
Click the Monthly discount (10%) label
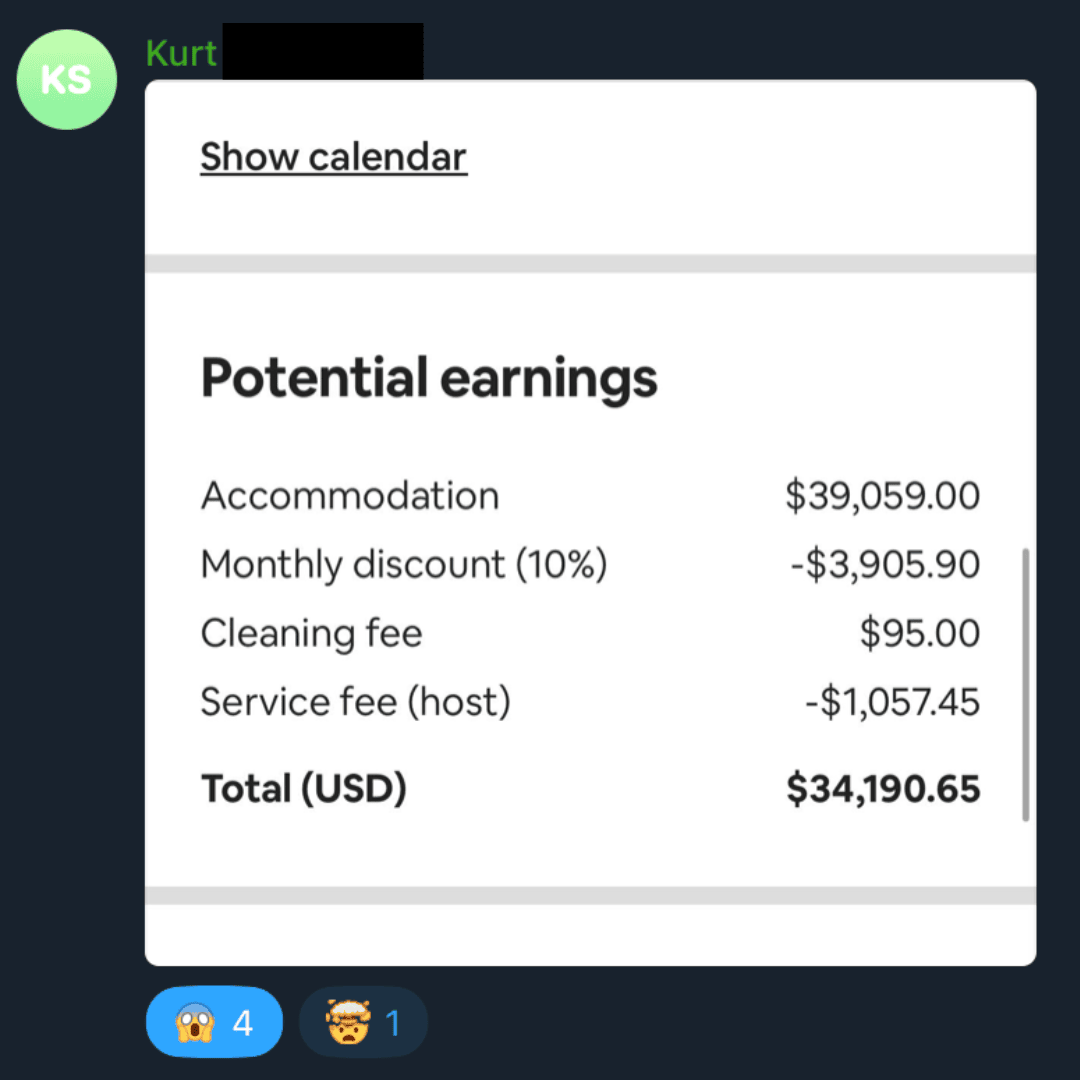click(x=404, y=565)
